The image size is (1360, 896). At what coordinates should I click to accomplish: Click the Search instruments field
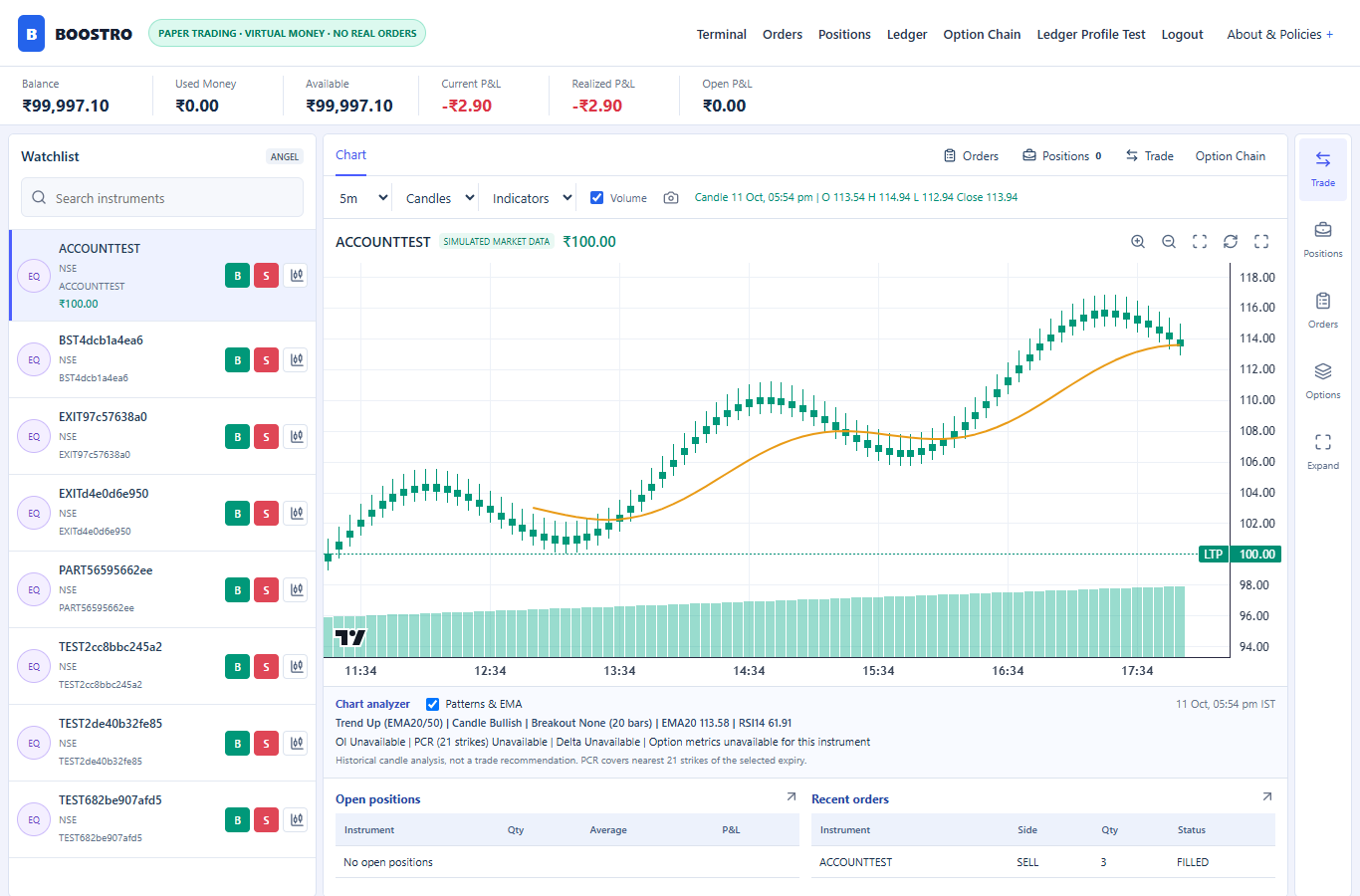[162, 197]
